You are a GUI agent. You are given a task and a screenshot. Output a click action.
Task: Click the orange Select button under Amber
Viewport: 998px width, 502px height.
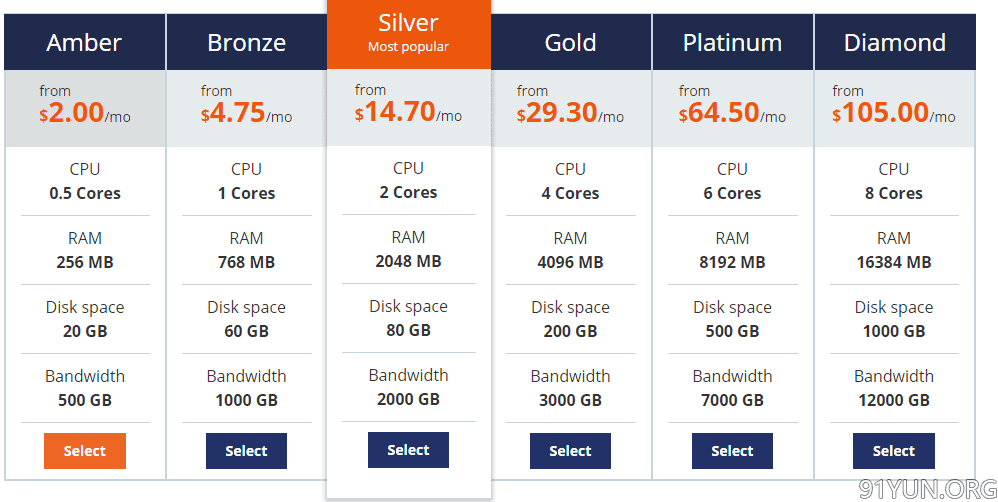(x=85, y=450)
